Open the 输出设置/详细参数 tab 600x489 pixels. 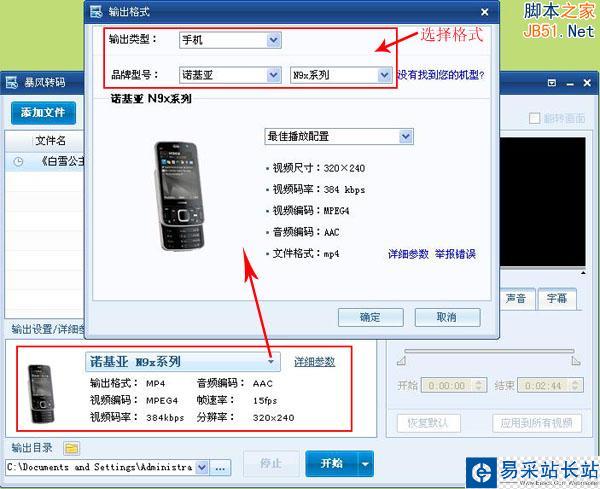click(47, 329)
